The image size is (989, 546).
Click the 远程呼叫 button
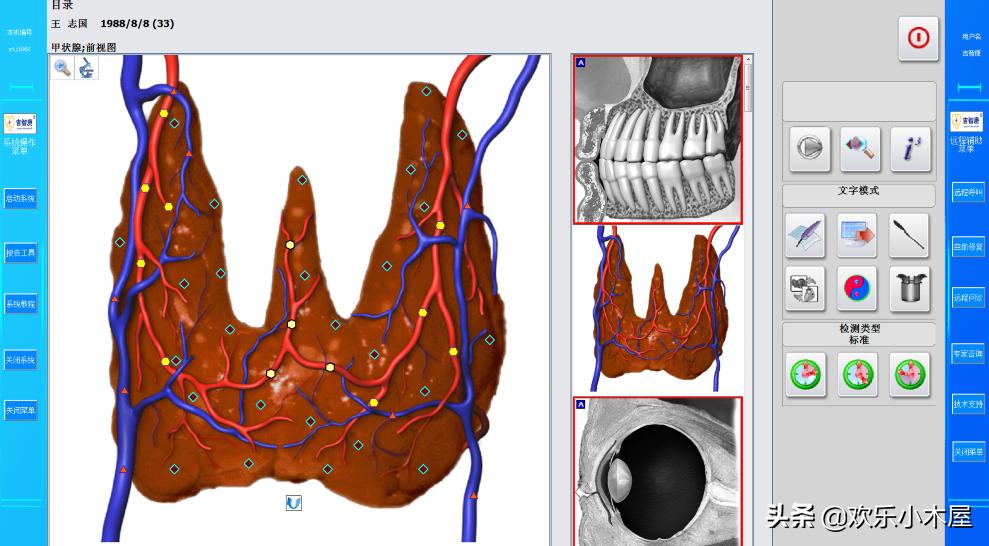pos(968,192)
